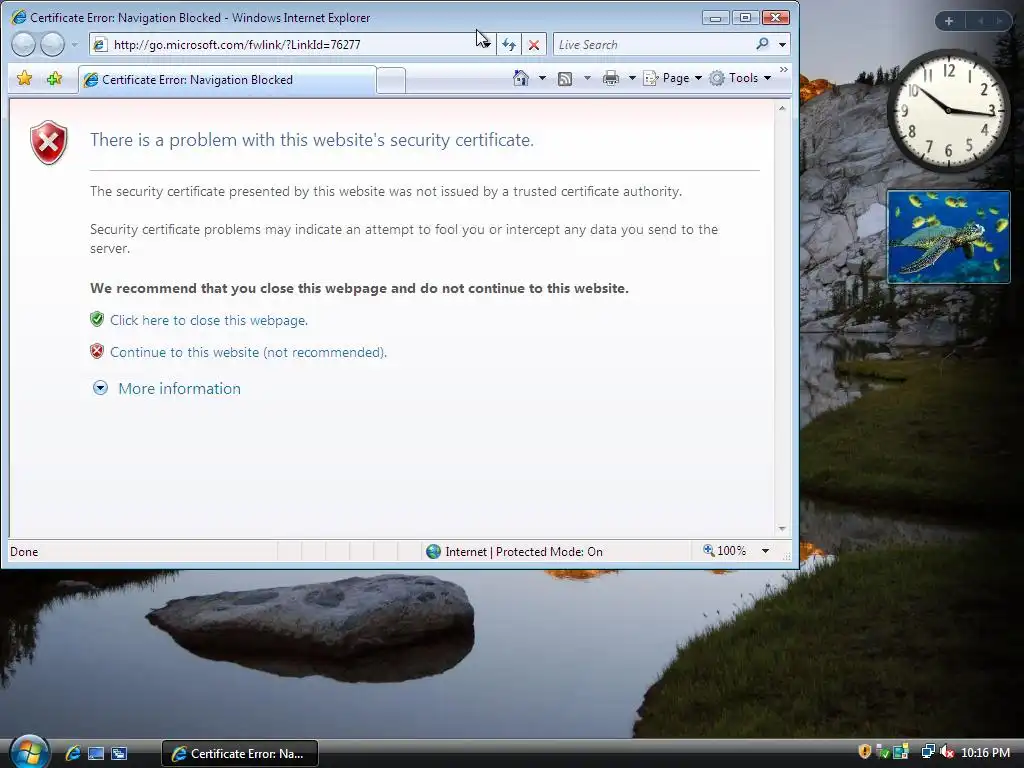1024x768 pixels.
Task: Click the Forward navigation button
Action: point(52,44)
